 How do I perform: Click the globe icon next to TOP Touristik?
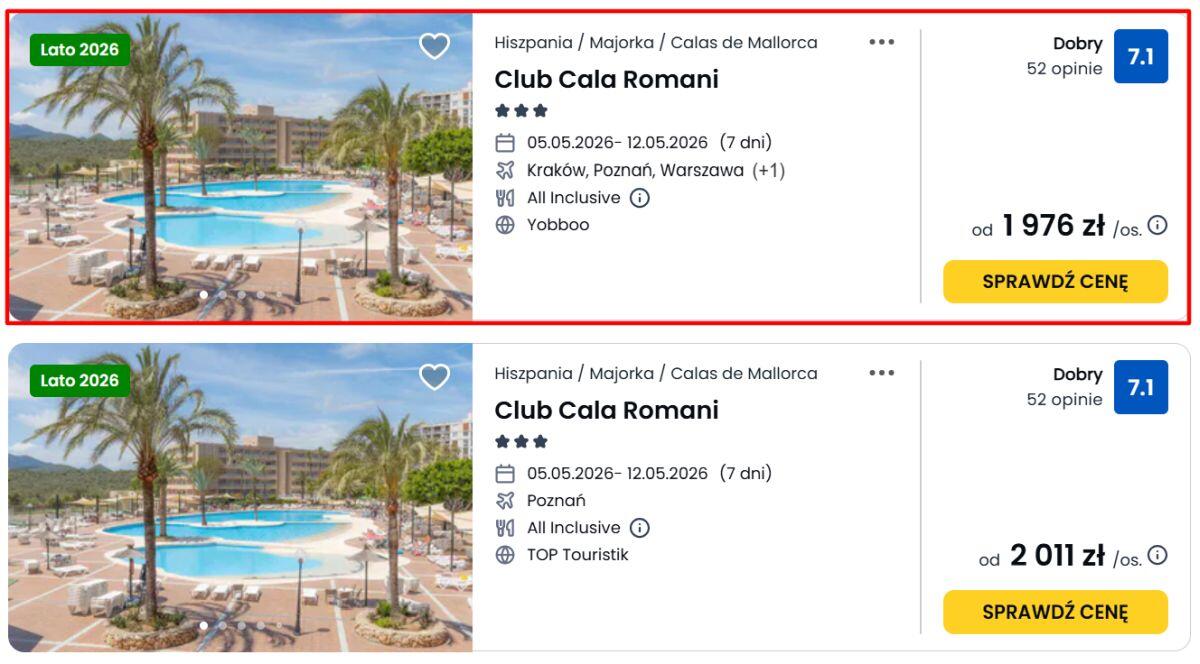[x=505, y=555]
